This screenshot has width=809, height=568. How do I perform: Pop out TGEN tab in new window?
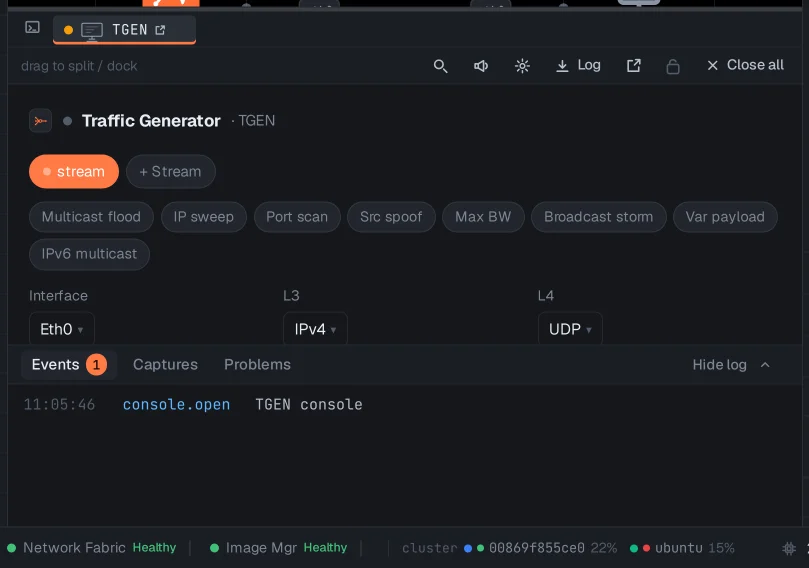pos(160,30)
